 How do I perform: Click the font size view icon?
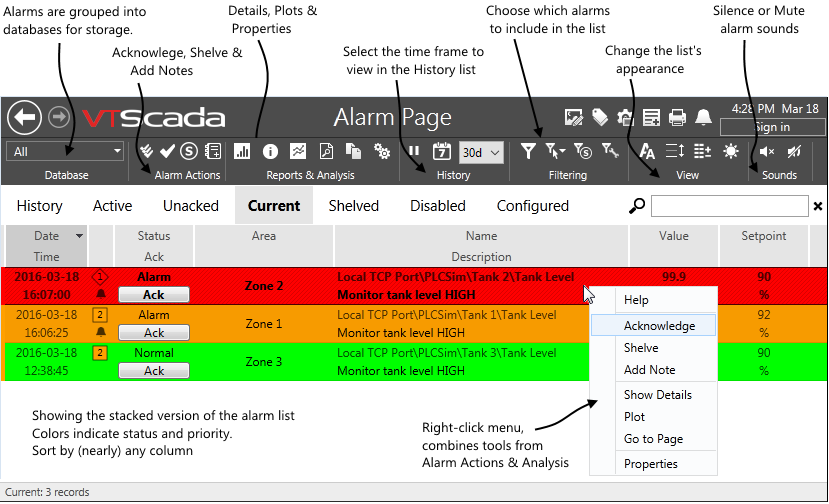click(x=647, y=152)
